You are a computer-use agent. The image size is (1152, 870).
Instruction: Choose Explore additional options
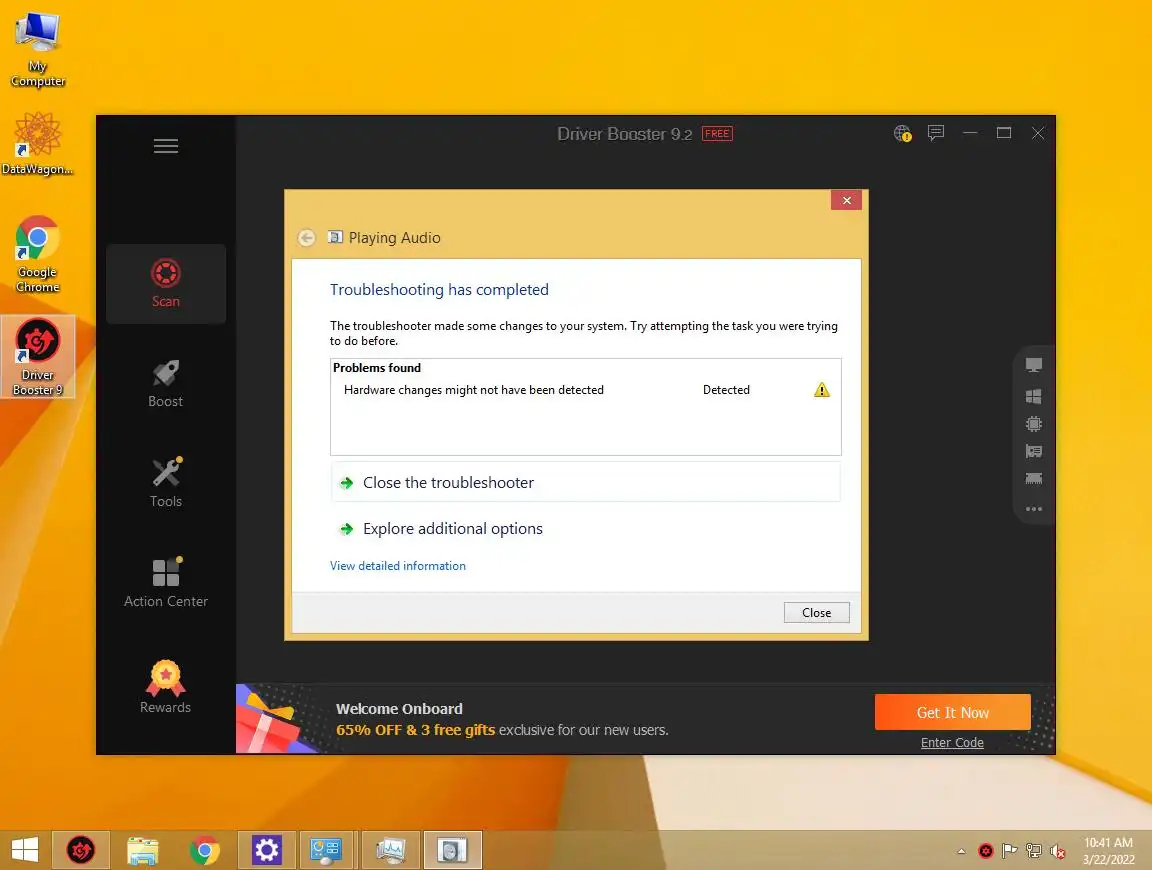(586, 529)
